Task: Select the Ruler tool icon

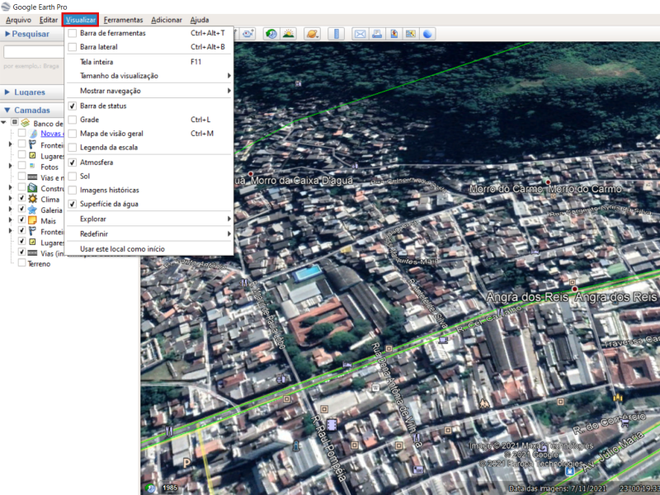Action: click(x=336, y=34)
